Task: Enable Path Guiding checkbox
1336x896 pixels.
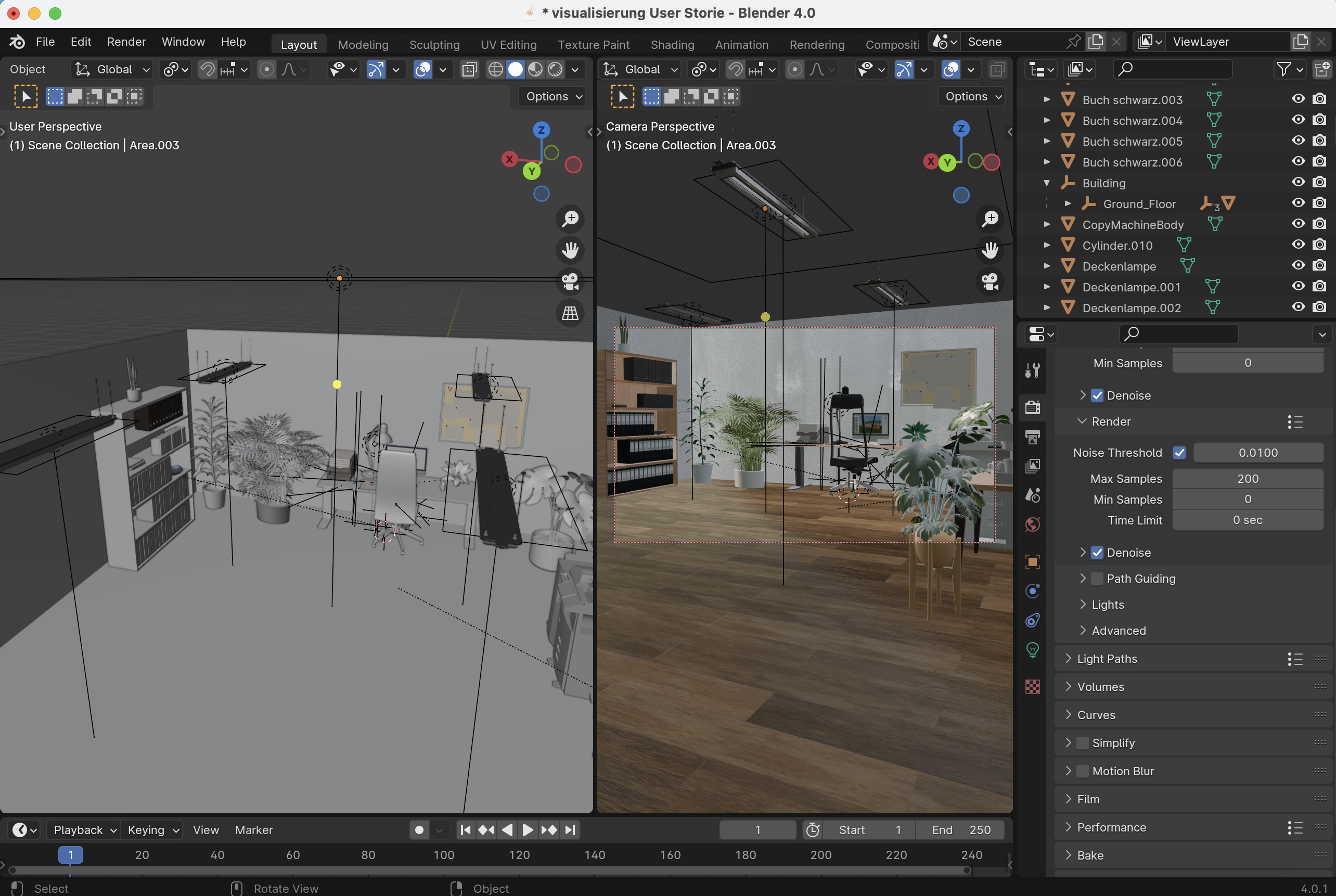Action: 1097,578
